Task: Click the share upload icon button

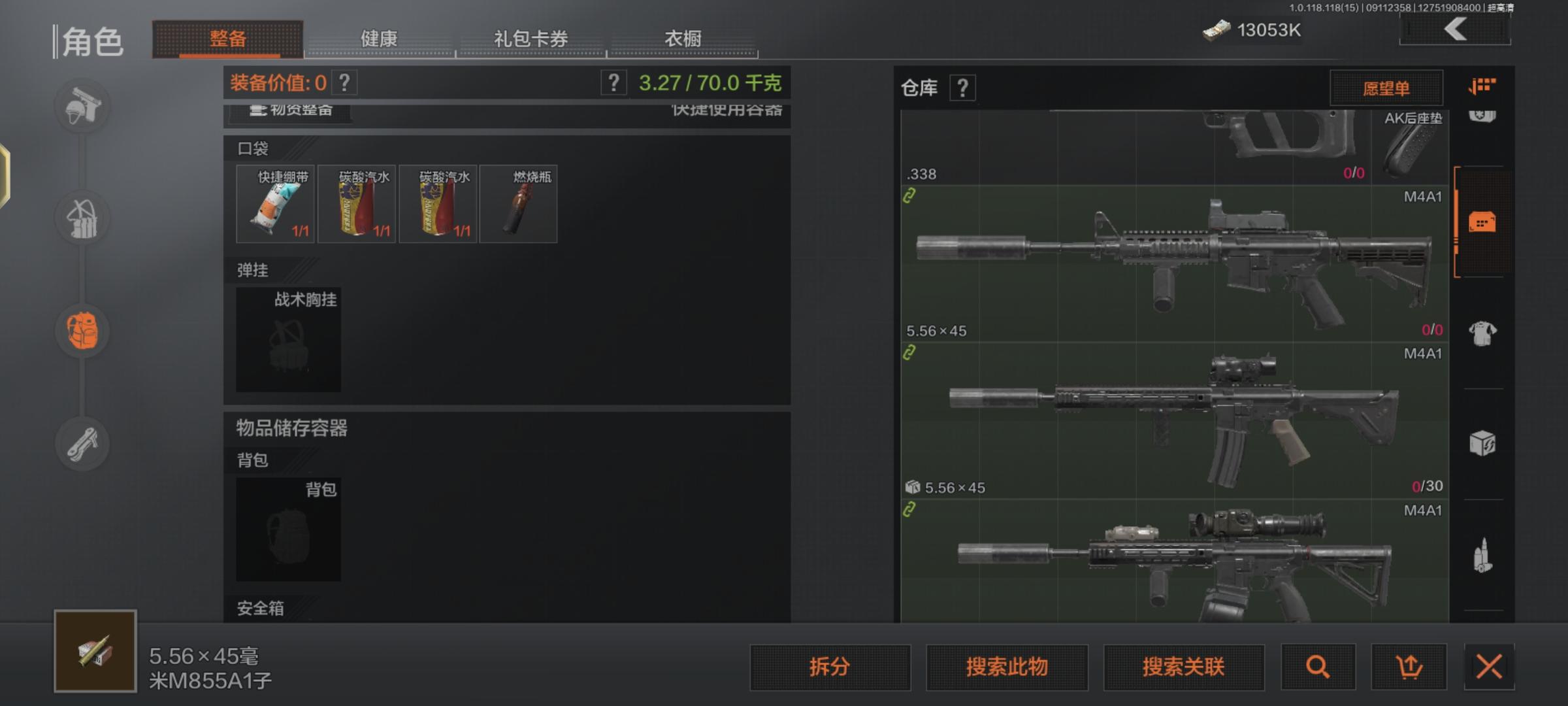Action: point(1409,667)
